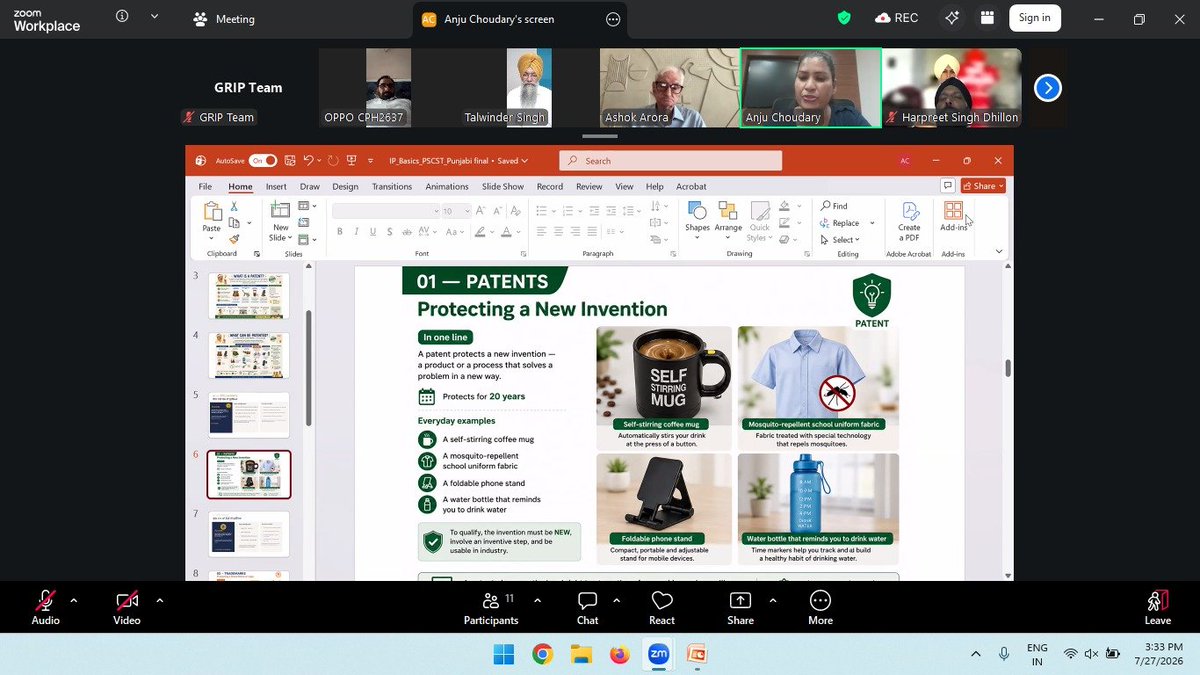This screenshot has height=675, width=1200.
Task: Expand the Video settings arrow
Action: click(160, 601)
